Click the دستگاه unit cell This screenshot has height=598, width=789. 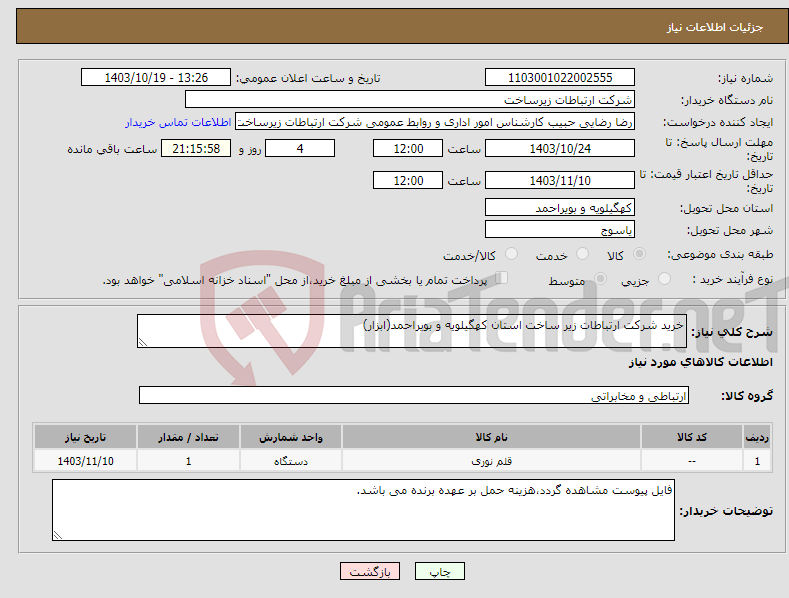(291, 461)
